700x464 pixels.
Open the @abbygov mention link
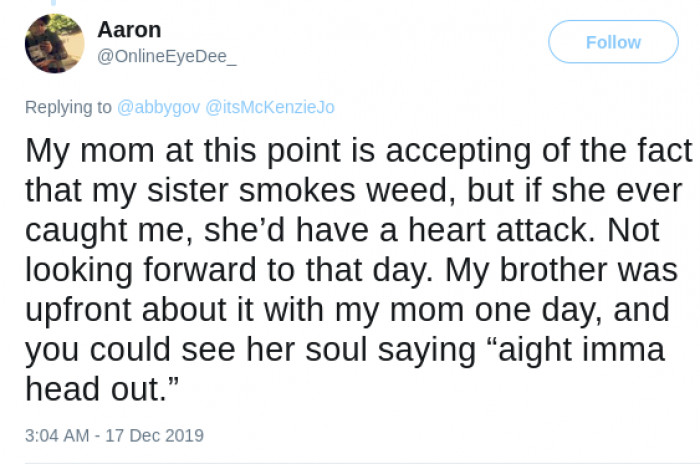click(x=159, y=107)
